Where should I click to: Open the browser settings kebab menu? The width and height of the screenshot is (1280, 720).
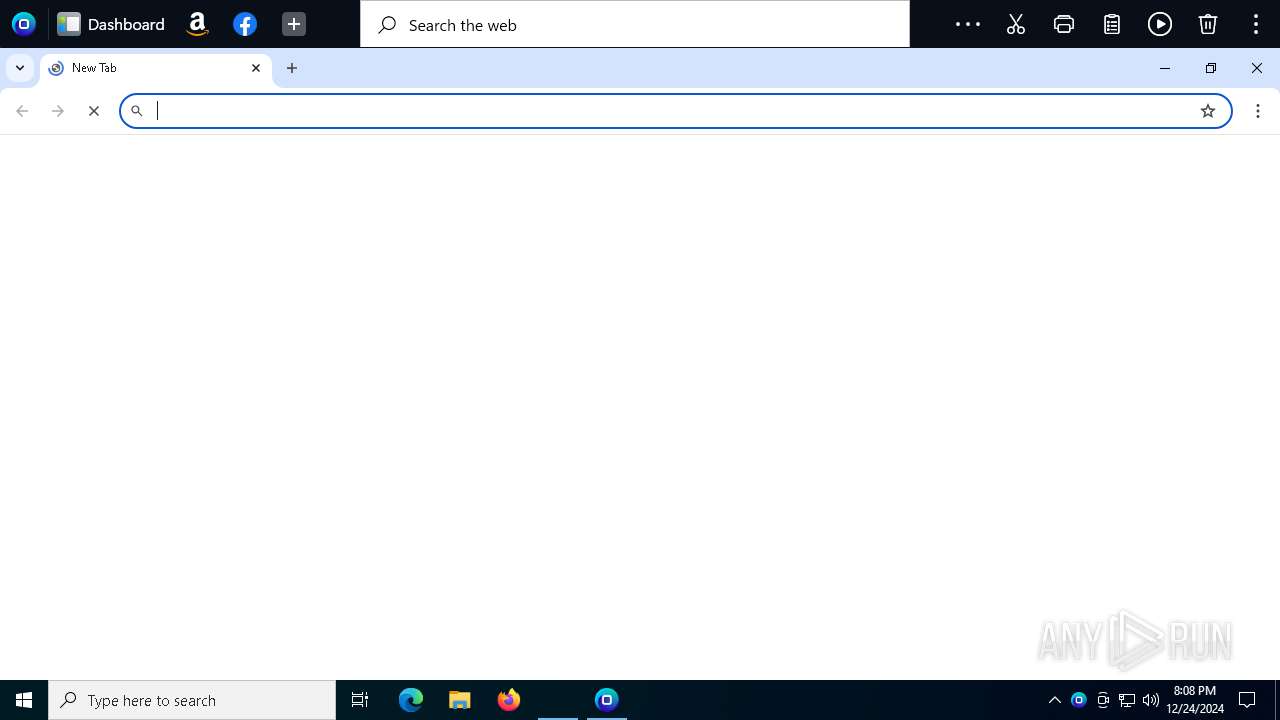[x=1258, y=111]
